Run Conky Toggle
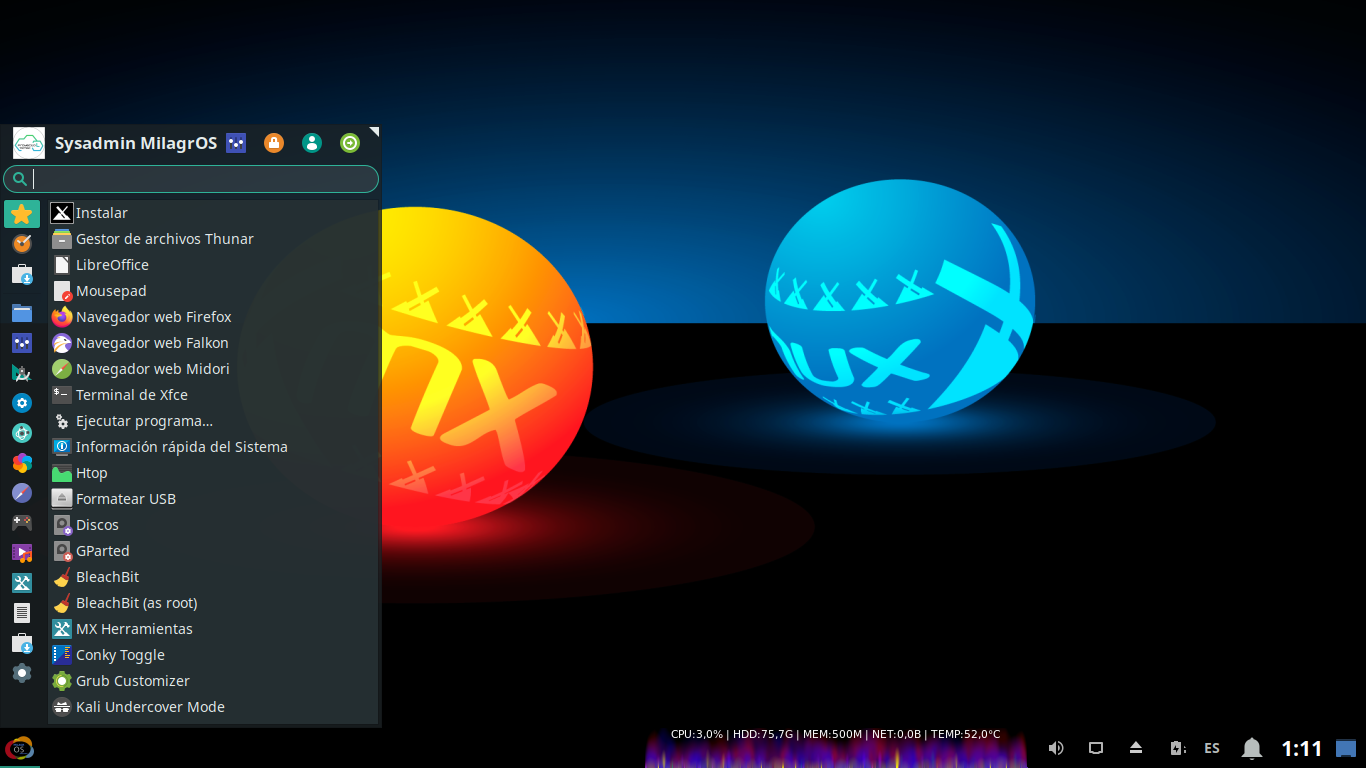Viewport: 1366px width, 768px height. click(120, 655)
